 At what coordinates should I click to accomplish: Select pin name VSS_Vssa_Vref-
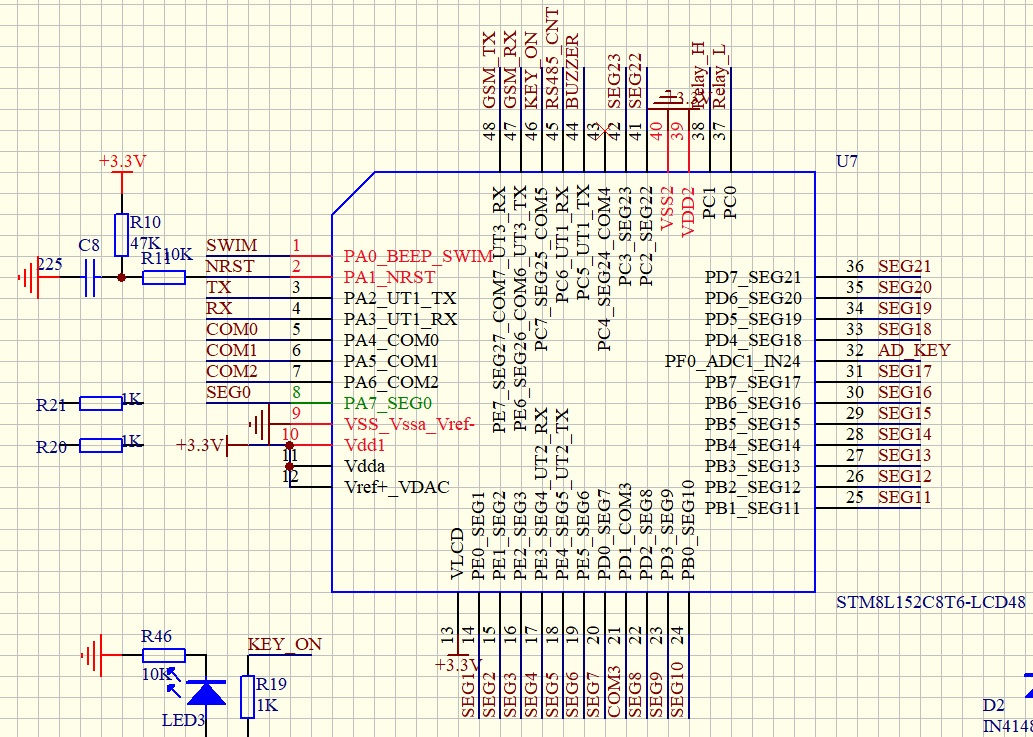[x=409, y=424]
